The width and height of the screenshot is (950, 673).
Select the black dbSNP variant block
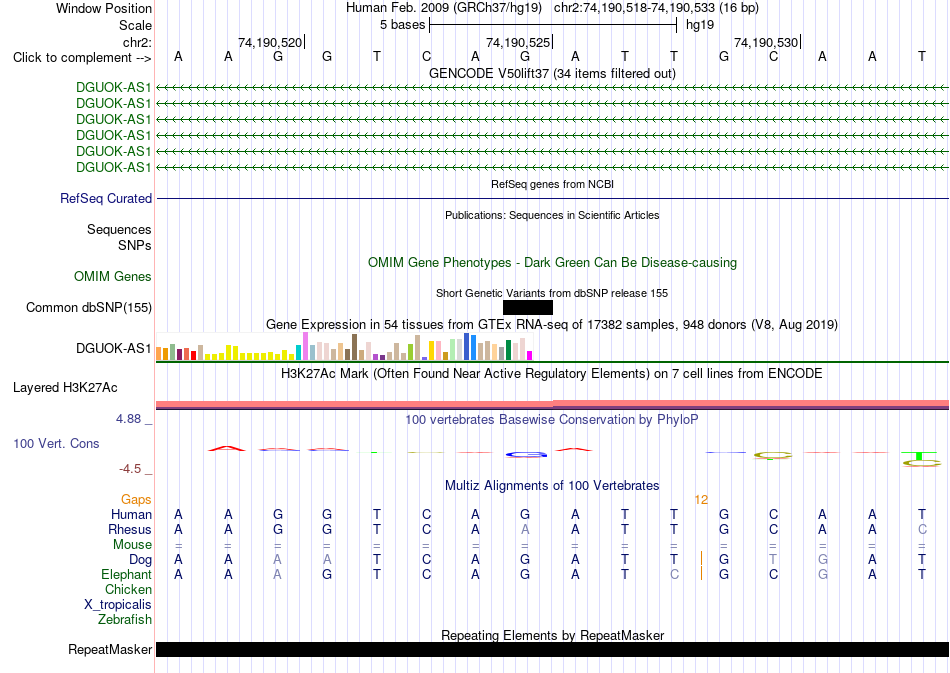[x=528, y=308]
